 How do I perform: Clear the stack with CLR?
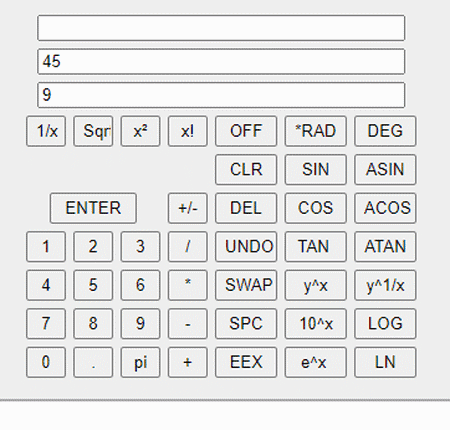(246, 169)
